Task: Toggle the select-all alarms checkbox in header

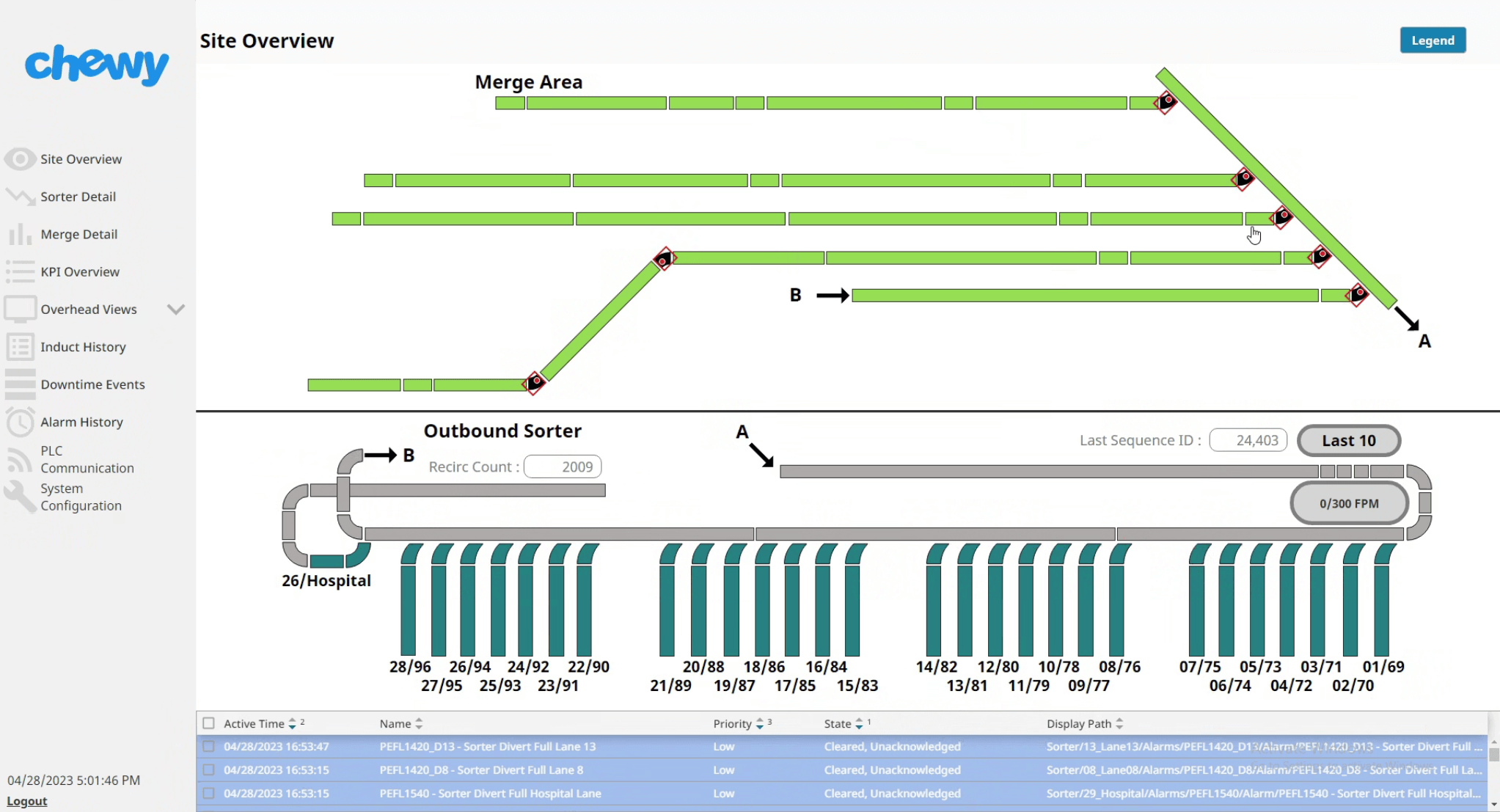Action: (x=209, y=723)
